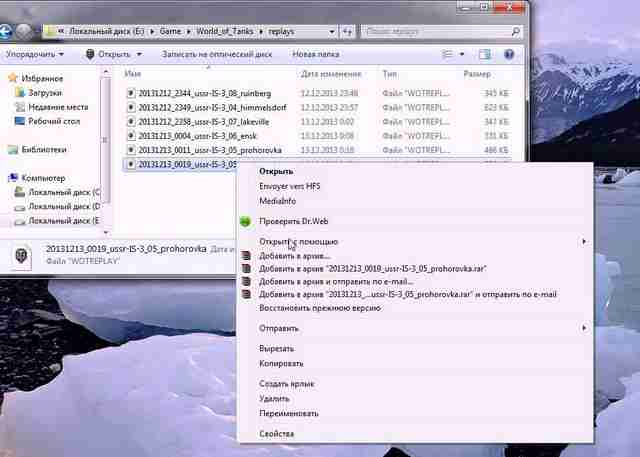Select Загрузки in navigation pane
Screen dimensions: 640x457
click(x=45, y=93)
